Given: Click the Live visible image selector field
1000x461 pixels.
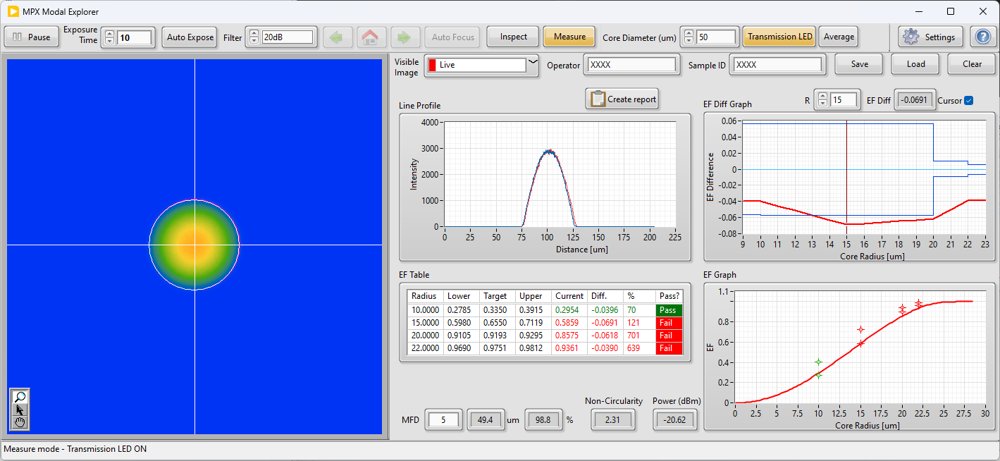Looking at the screenshot, I should [477, 65].
